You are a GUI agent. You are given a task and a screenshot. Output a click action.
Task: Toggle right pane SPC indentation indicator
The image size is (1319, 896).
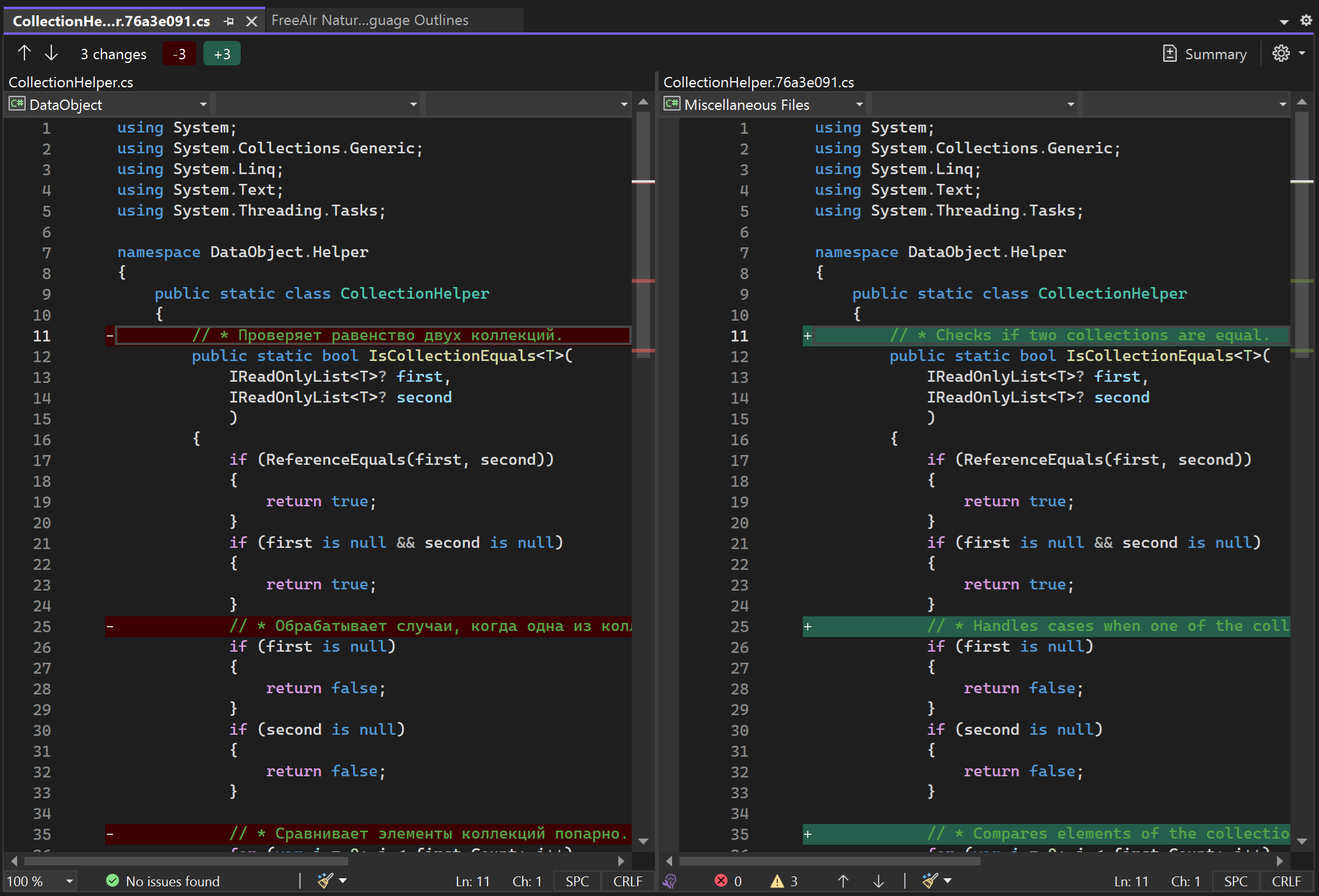1235,881
